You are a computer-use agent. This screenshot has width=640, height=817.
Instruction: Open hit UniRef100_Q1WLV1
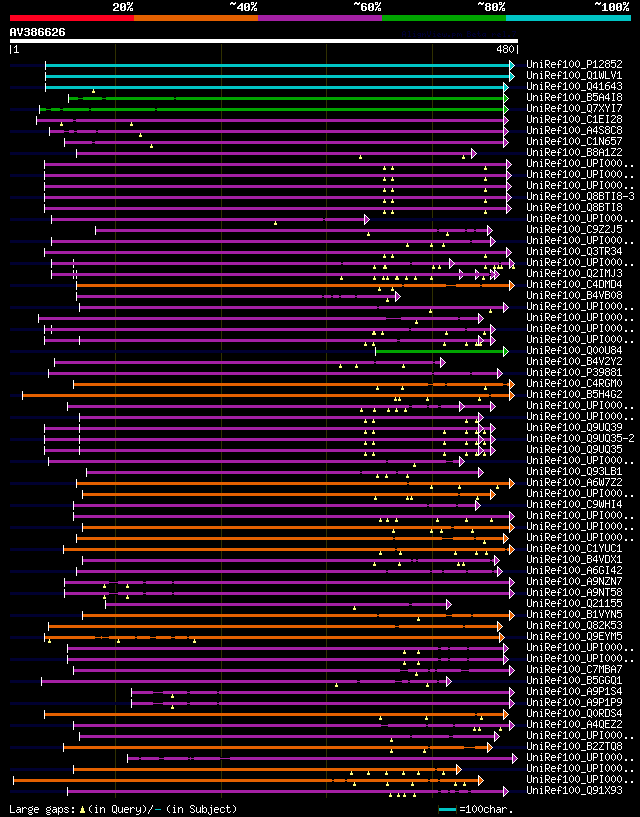574,76
